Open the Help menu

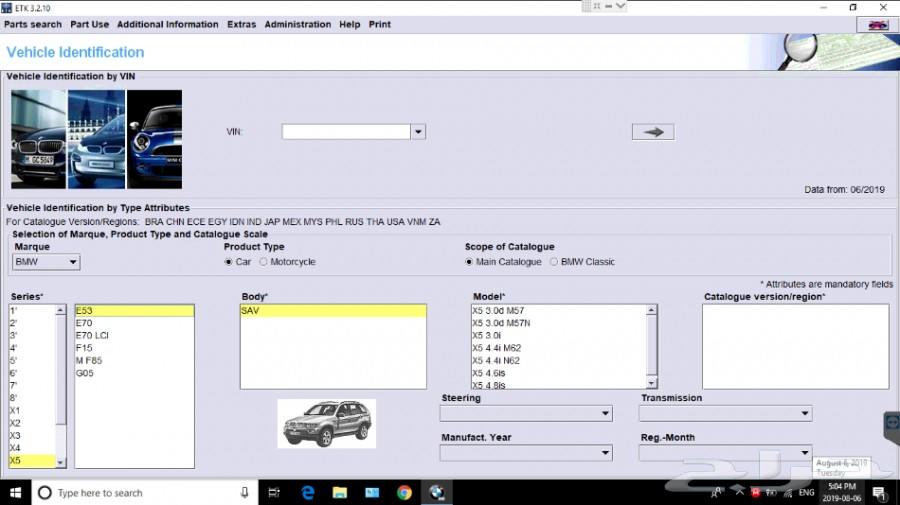click(x=350, y=25)
